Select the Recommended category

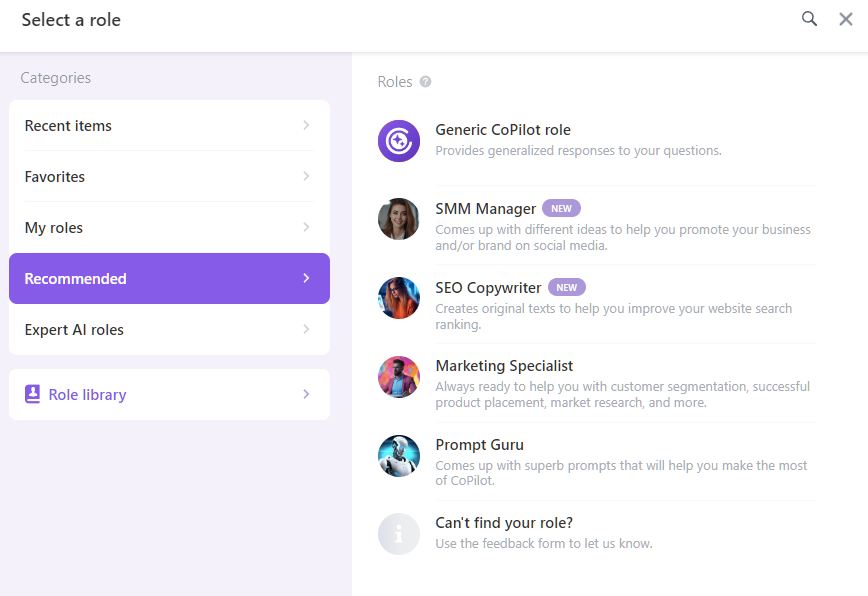click(169, 278)
